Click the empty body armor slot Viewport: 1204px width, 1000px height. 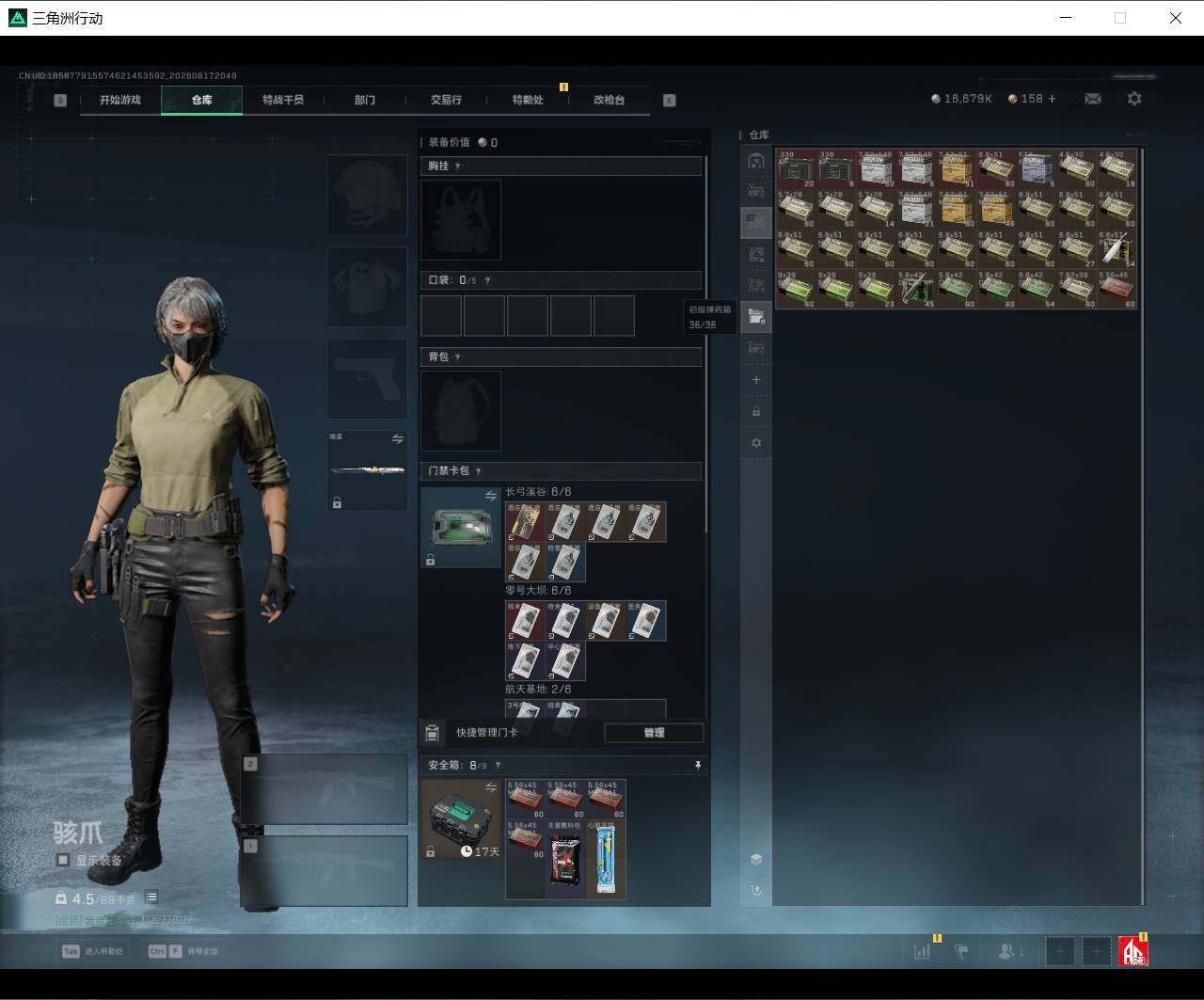(x=368, y=287)
